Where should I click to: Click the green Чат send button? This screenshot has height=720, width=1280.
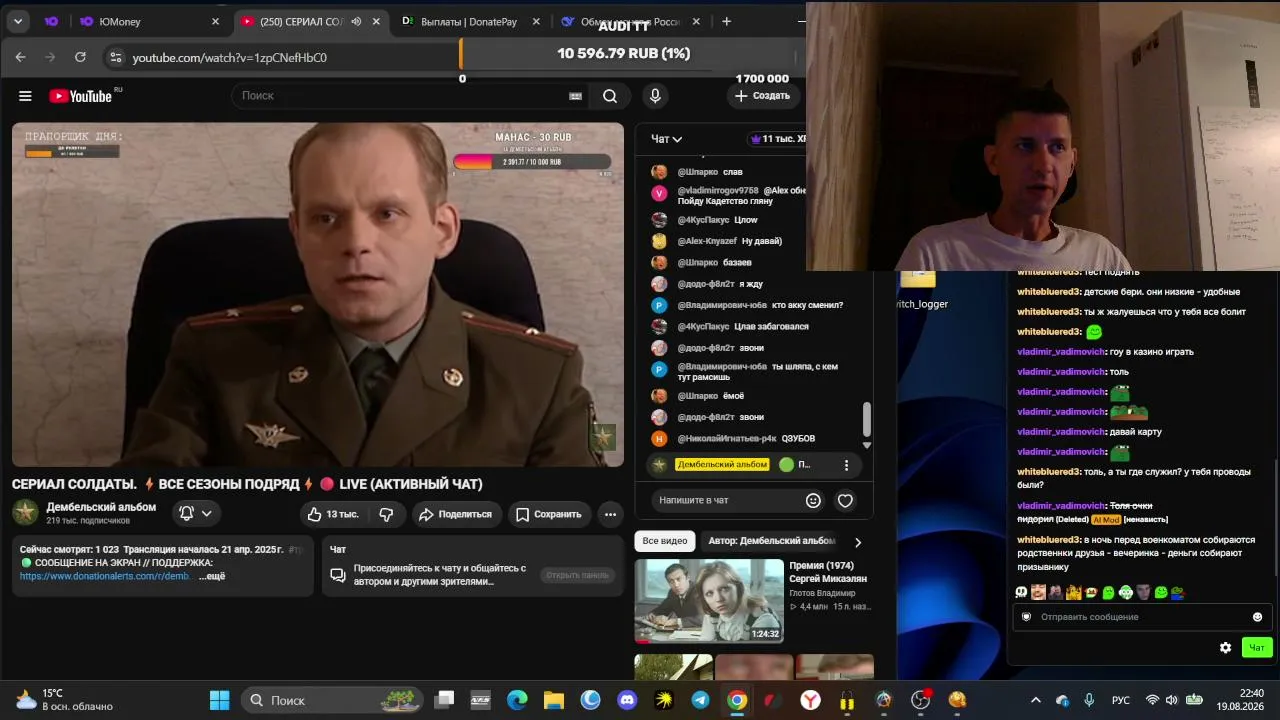point(1257,648)
